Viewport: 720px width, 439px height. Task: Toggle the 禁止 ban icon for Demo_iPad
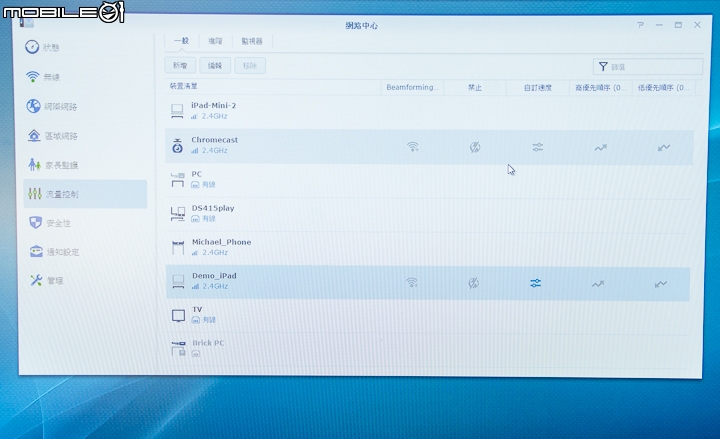click(473, 283)
